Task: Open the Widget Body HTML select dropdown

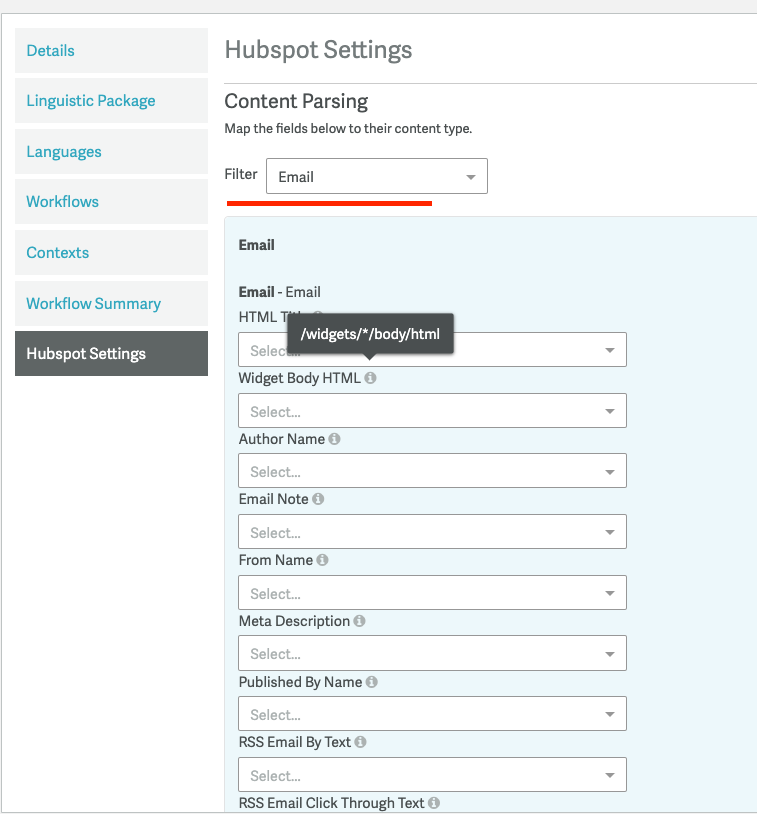Action: 432,411
